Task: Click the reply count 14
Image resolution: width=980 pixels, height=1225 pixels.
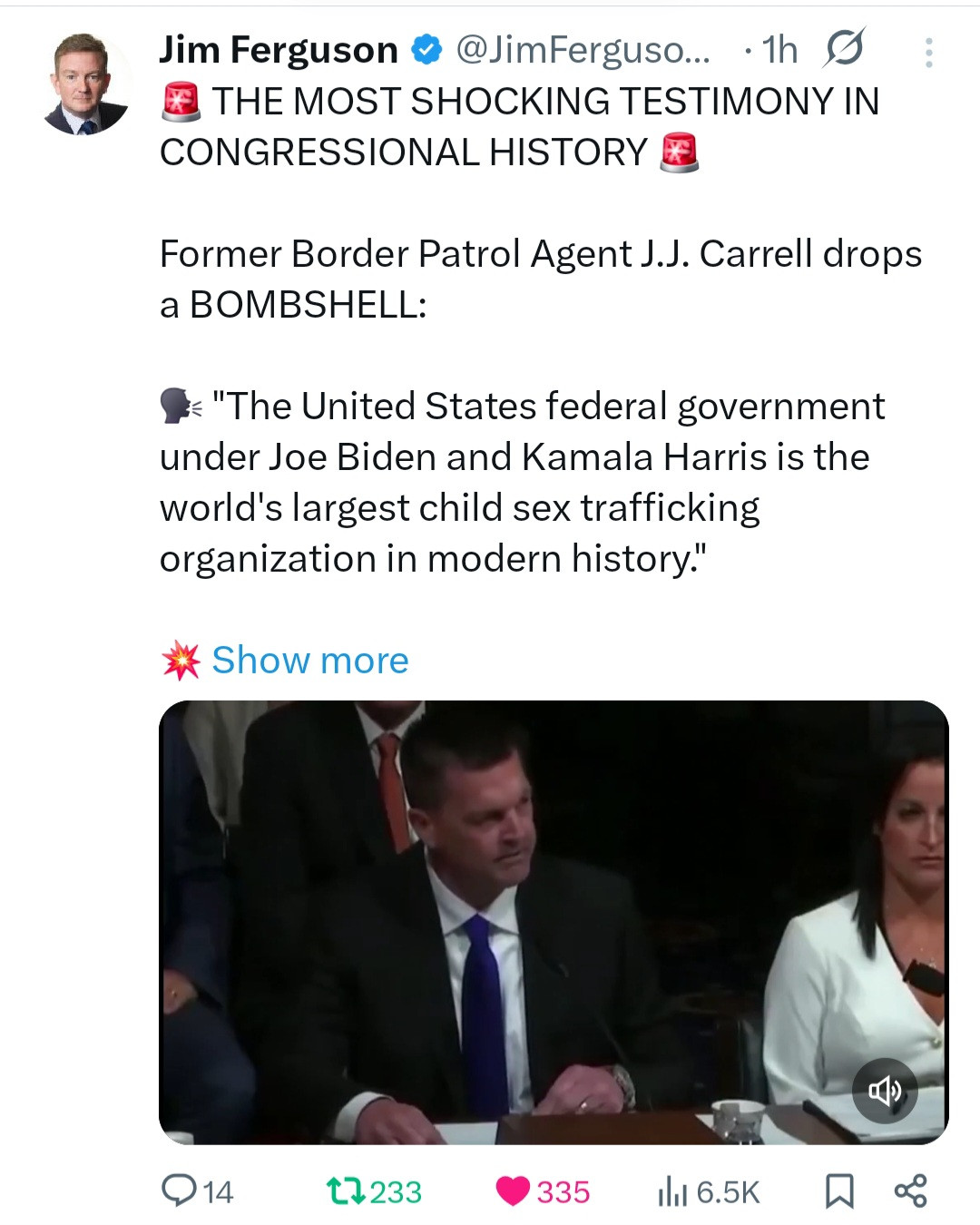Action: coord(218,1191)
